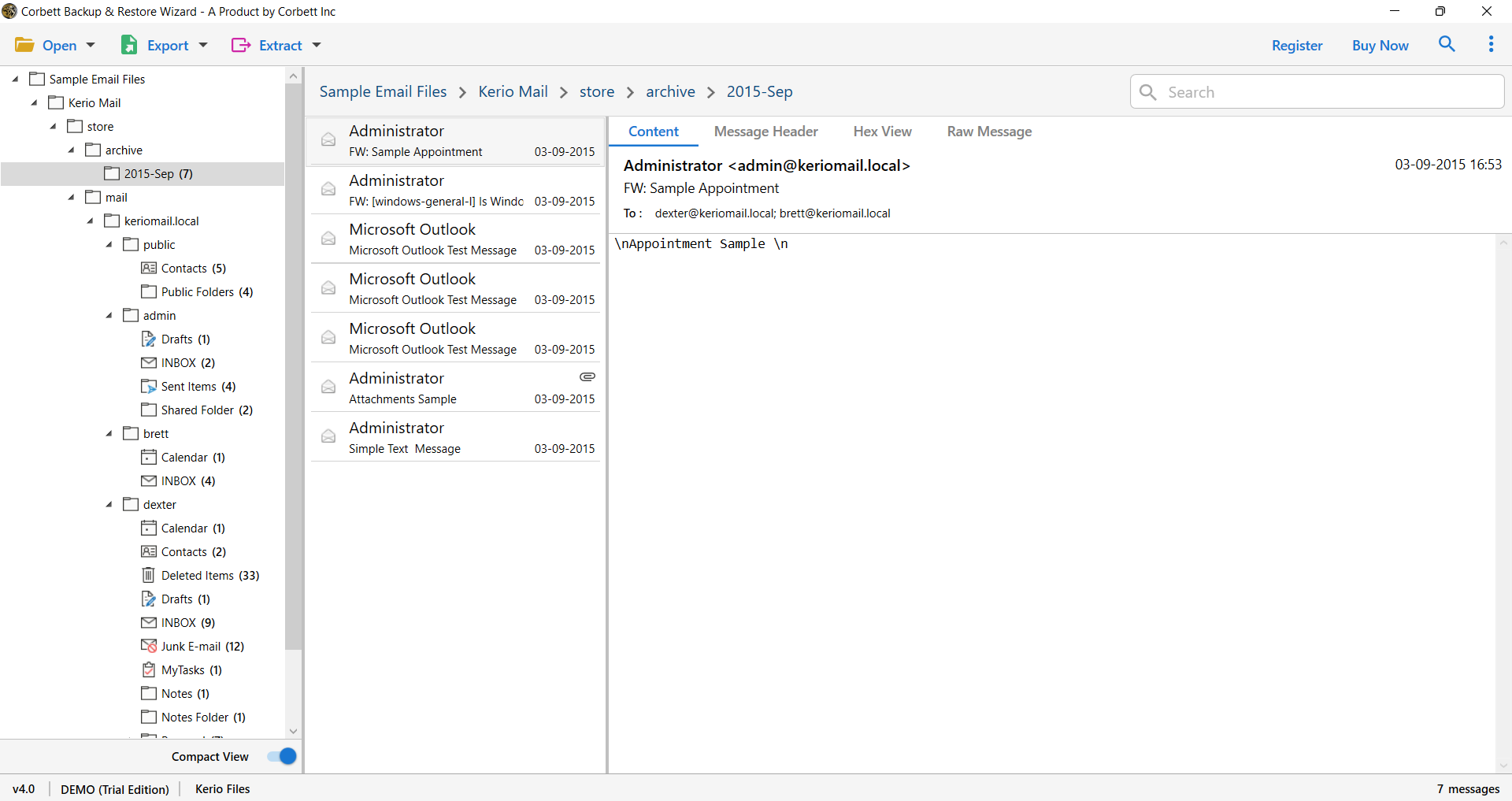Click the 2015-Sep breadcrumb
The width and height of the screenshot is (1512, 801).
pyautogui.click(x=759, y=91)
